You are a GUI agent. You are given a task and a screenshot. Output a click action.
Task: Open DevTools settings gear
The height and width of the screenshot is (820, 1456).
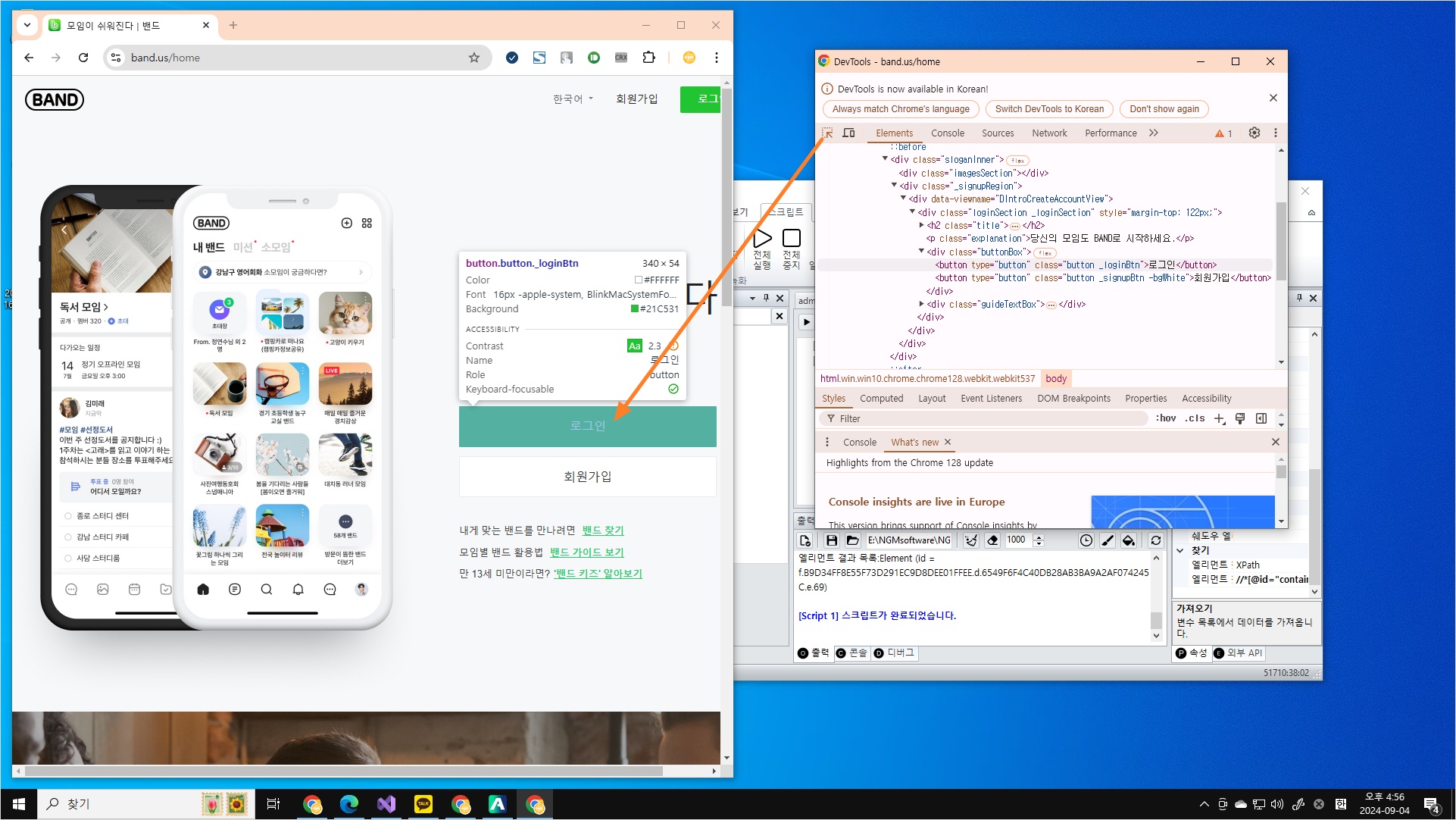tap(1254, 133)
